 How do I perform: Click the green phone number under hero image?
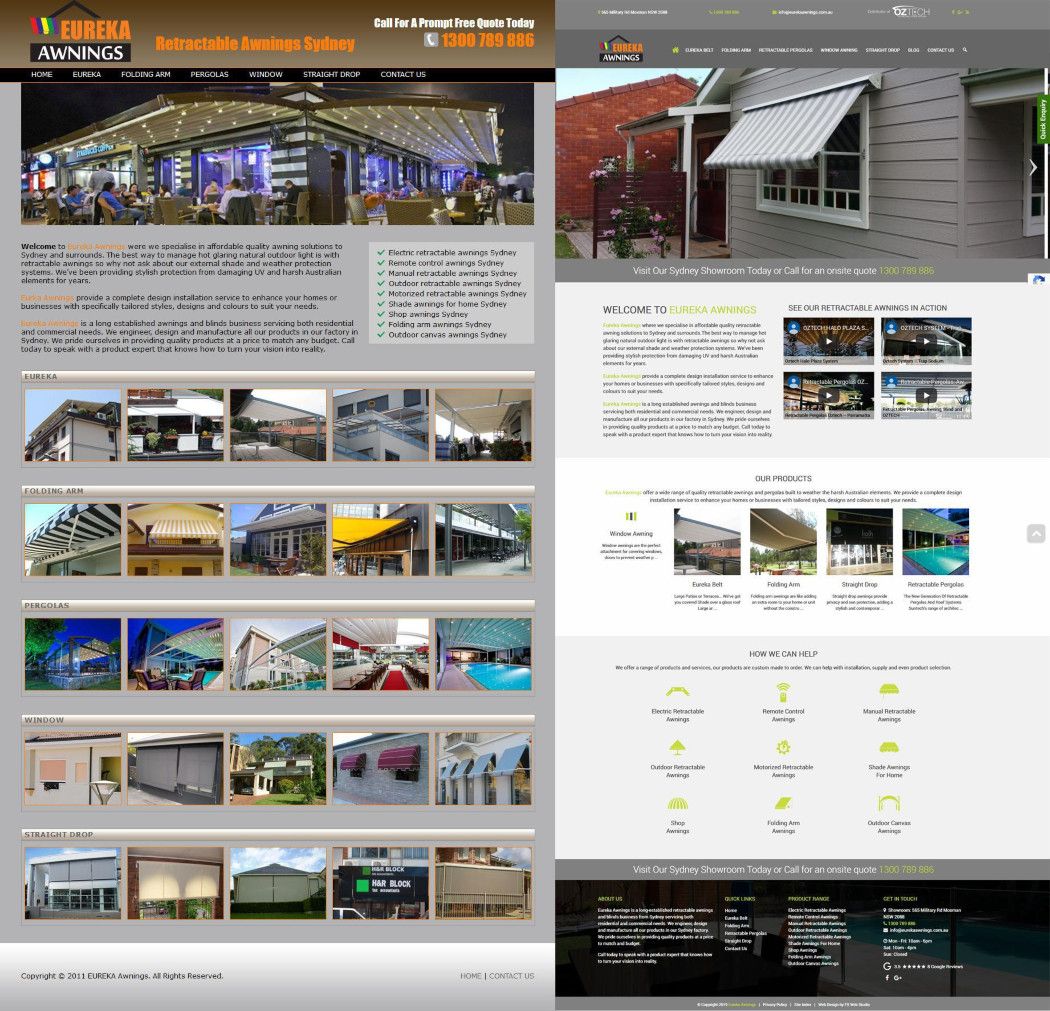[906, 270]
